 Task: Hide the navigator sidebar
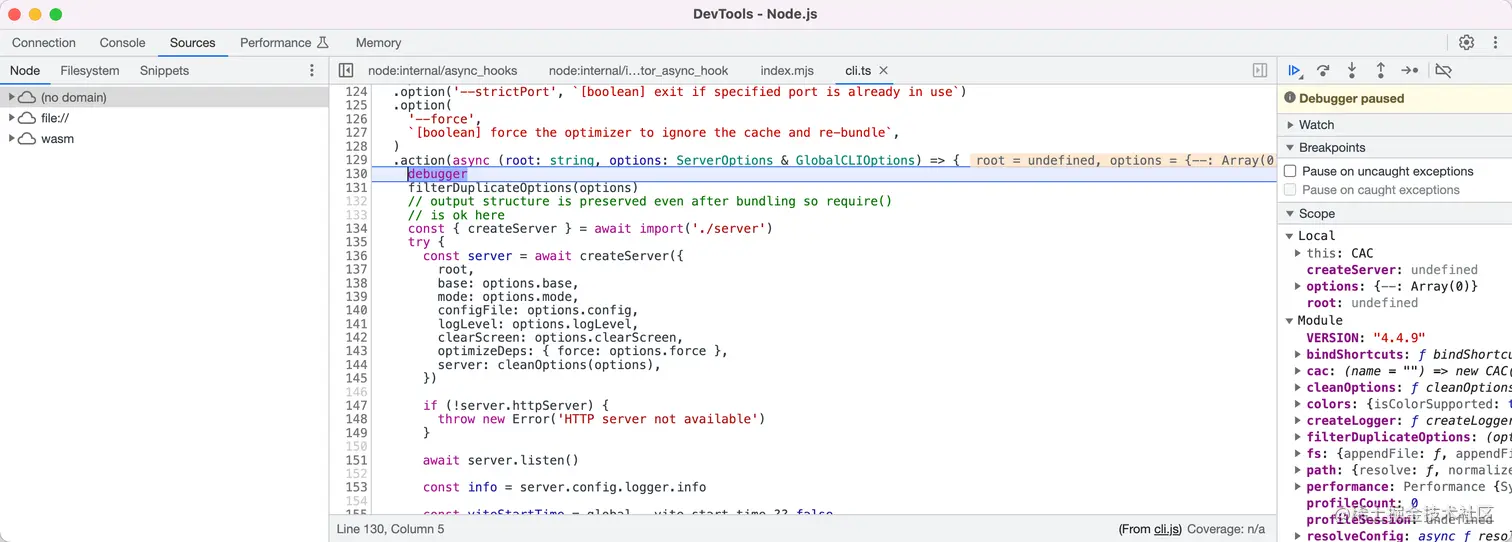pos(346,71)
